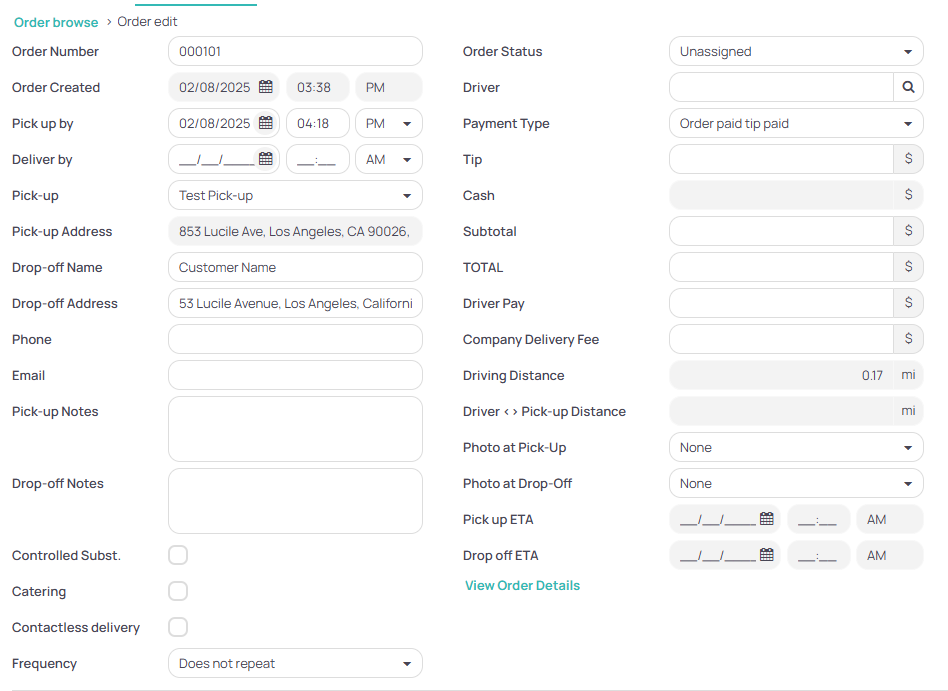Open Photo at Pick-Up dropdown
Image resolution: width=948 pixels, height=691 pixels.
click(796, 447)
